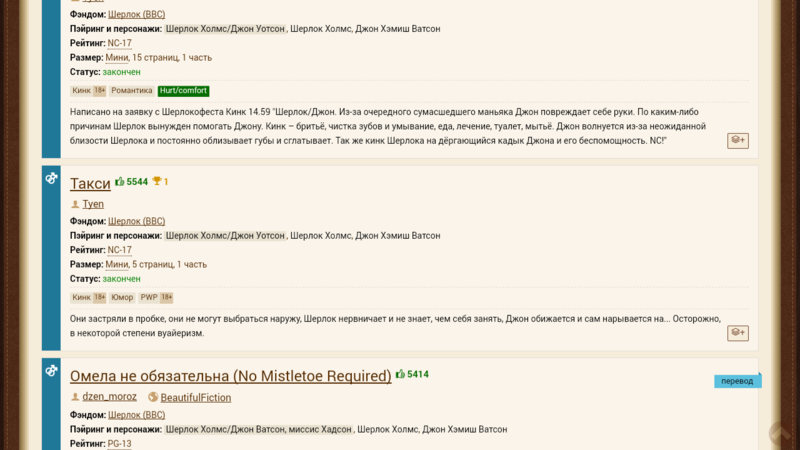800x450 pixels.
Task: Open the Шерлок (BBC) fandom link in Такси card
Action: click(x=136, y=221)
